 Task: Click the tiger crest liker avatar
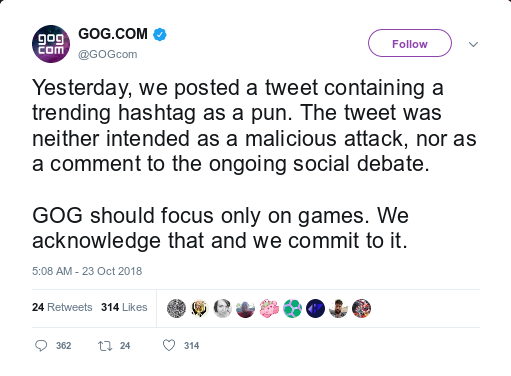[x=199, y=308]
